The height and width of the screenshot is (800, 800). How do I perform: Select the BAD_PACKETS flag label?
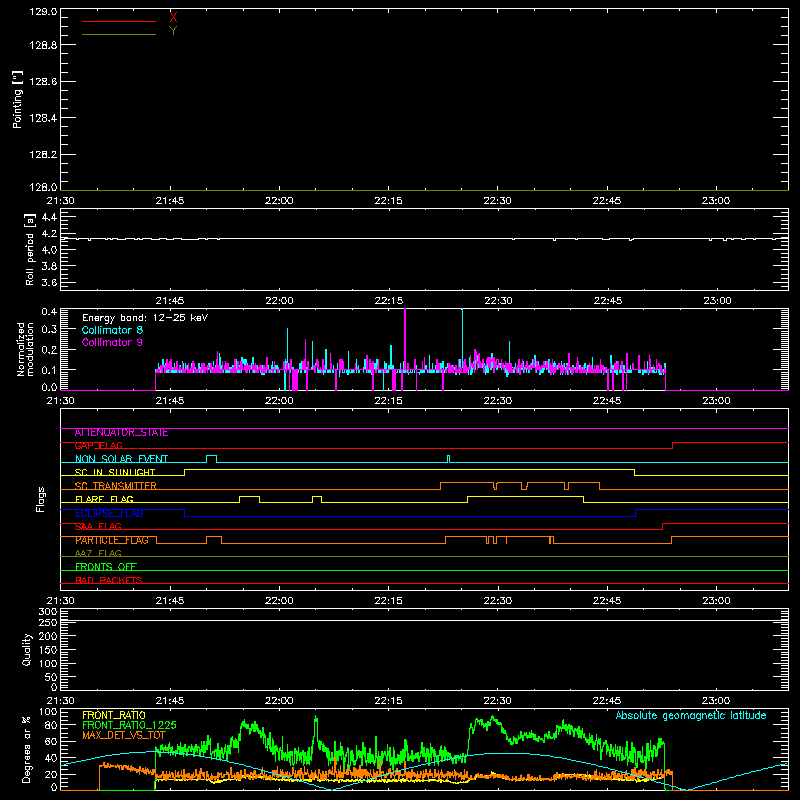109,580
